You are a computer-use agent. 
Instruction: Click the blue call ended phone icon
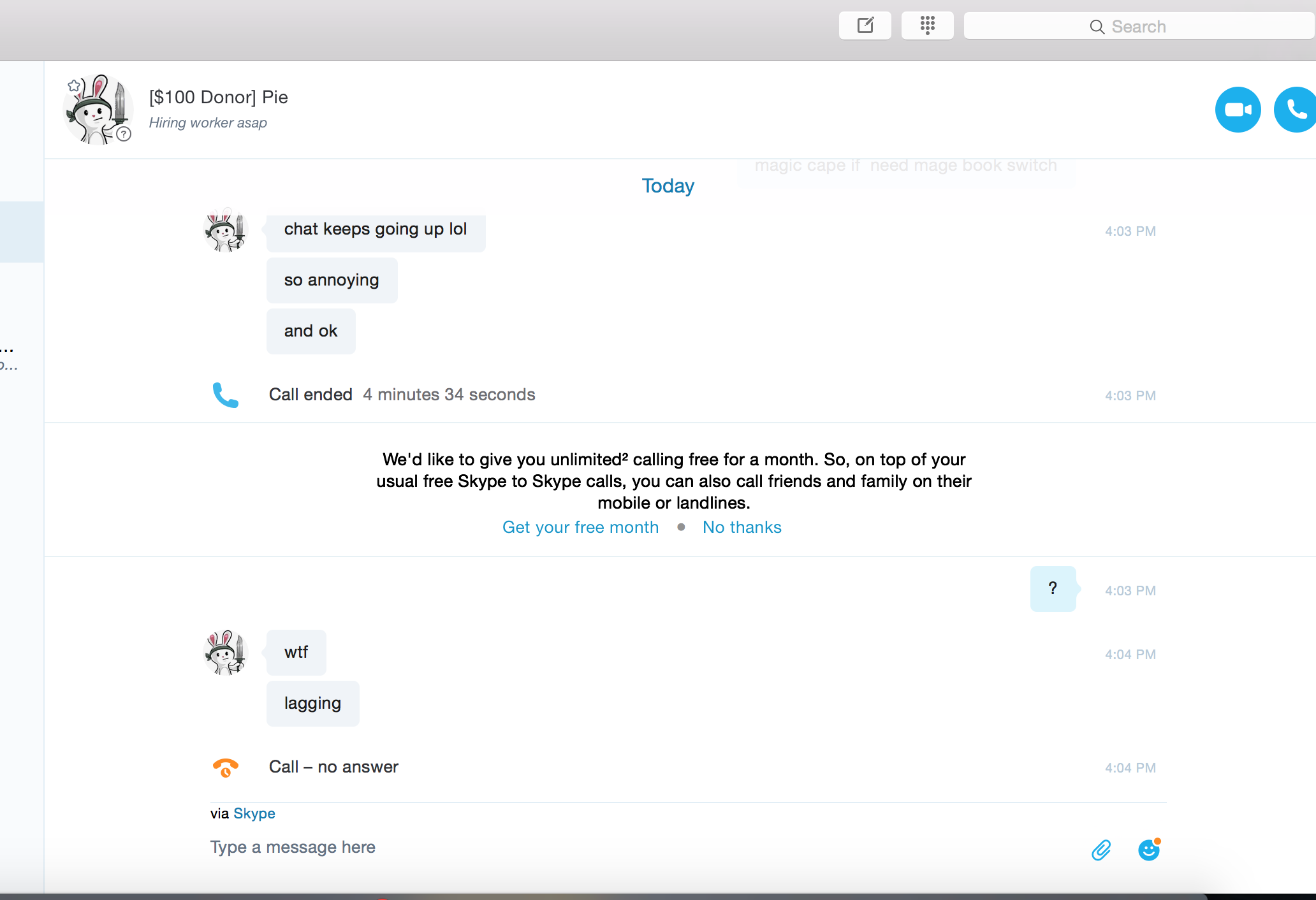[225, 395]
